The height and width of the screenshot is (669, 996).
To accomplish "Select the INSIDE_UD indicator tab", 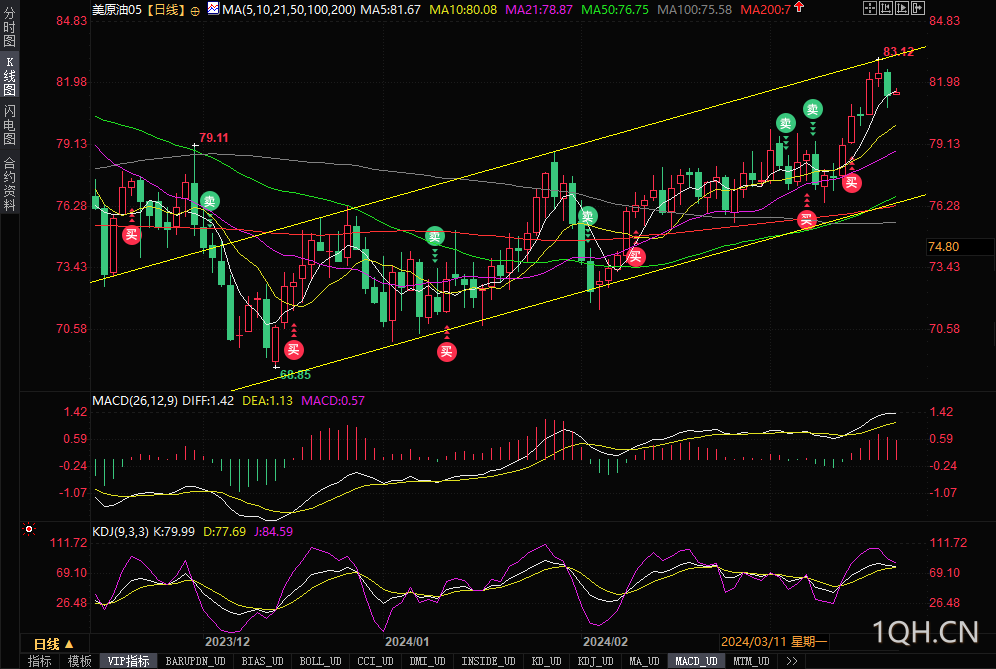I will (x=488, y=661).
